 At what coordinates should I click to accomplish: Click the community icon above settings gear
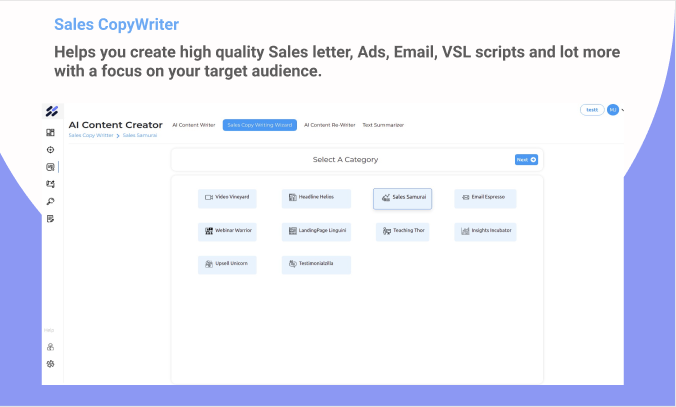pyautogui.click(x=50, y=347)
